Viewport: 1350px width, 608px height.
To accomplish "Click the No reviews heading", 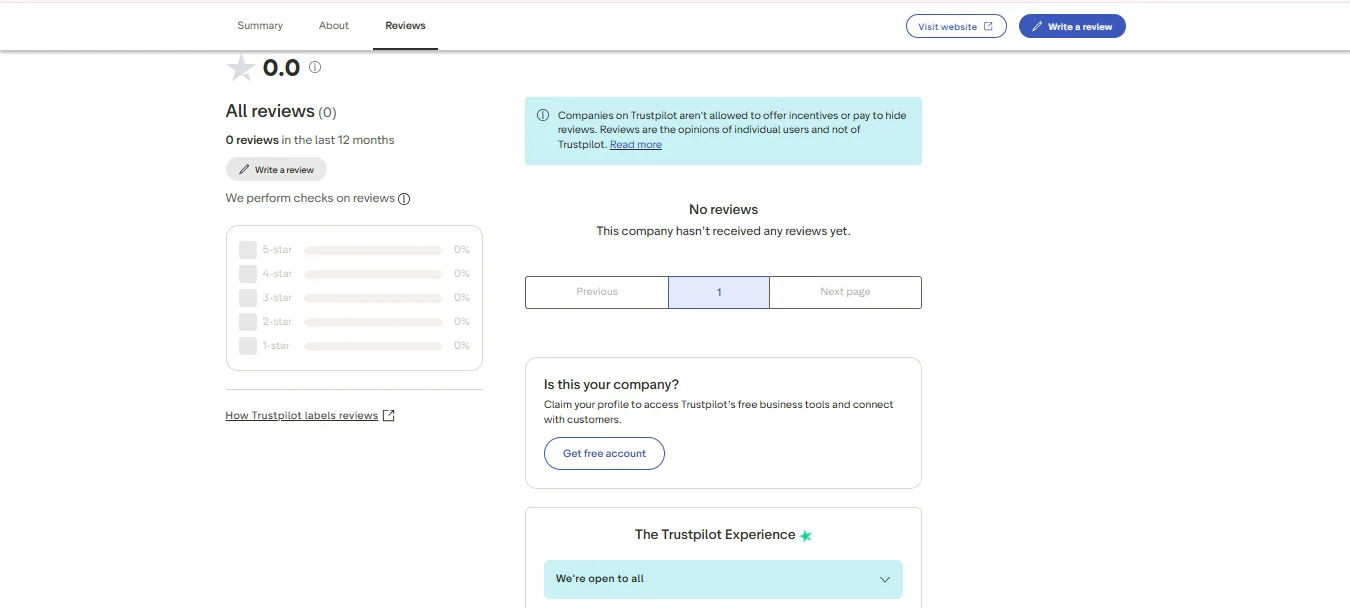I will (723, 210).
